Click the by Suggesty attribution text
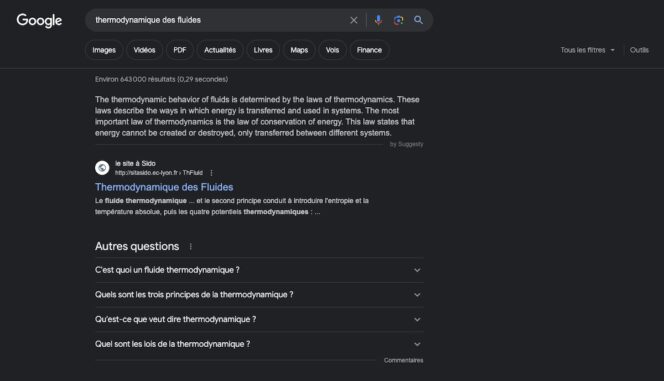Screen dimensions: 664x381 click(407, 144)
